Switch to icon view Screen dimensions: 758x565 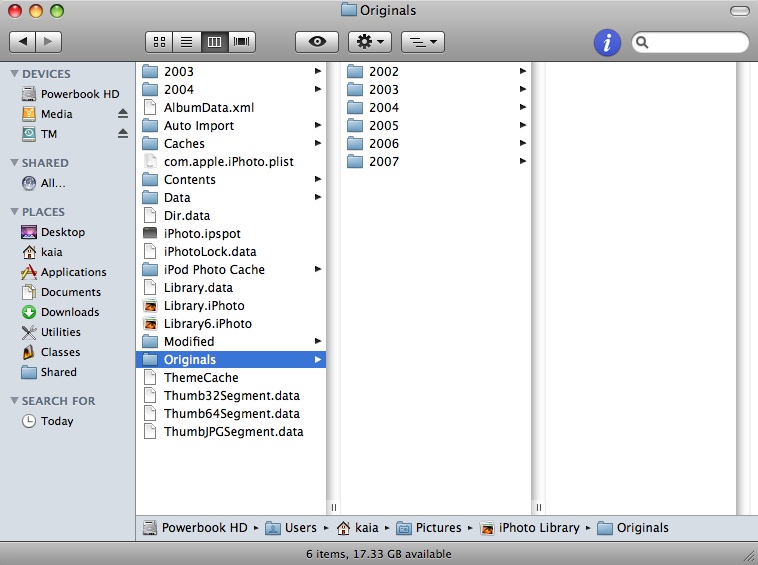click(x=159, y=42)
